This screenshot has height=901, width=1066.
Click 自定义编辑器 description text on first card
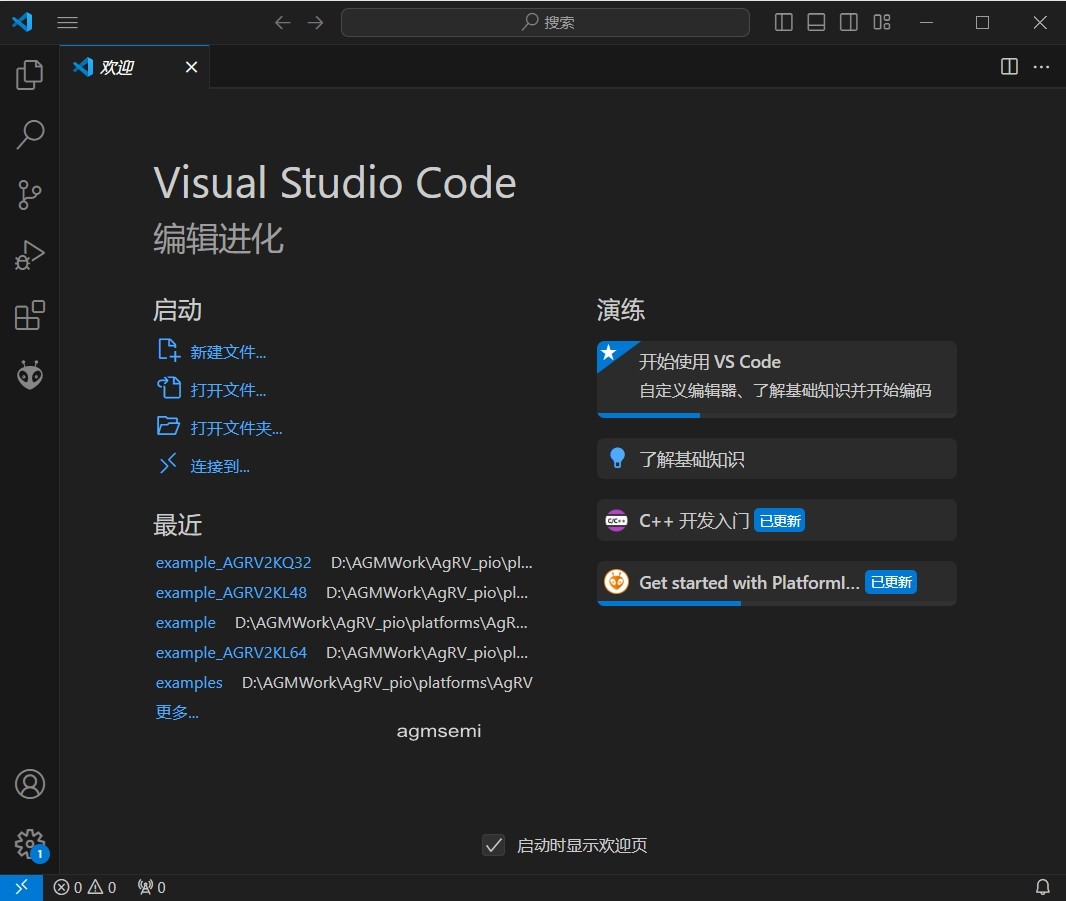[x=785, y=391]
